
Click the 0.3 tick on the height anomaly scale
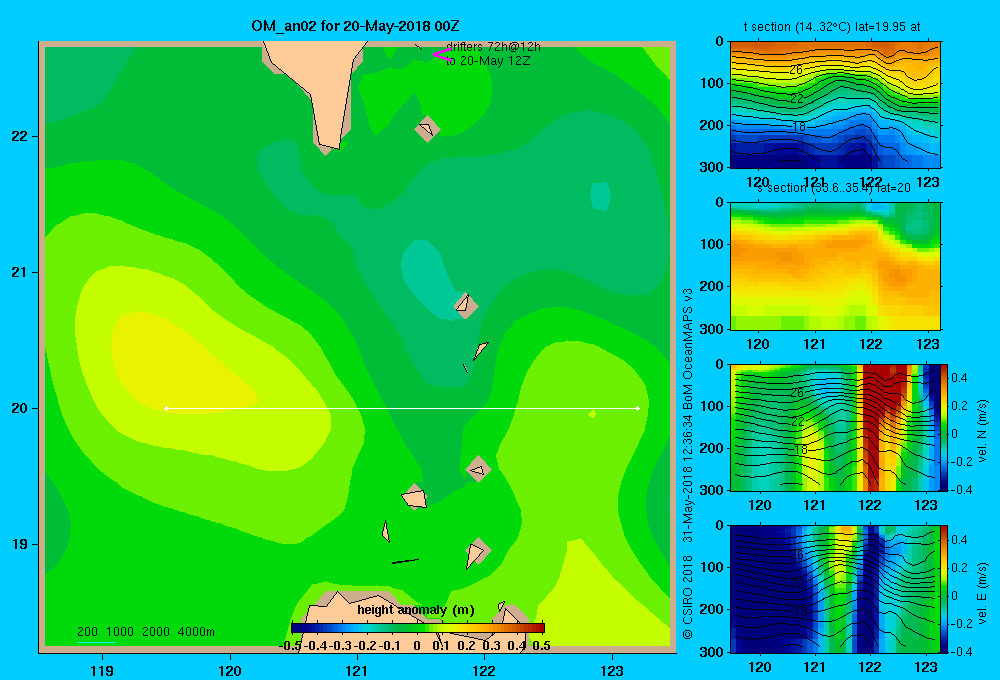pyautogui.click(x=491, y=646)
